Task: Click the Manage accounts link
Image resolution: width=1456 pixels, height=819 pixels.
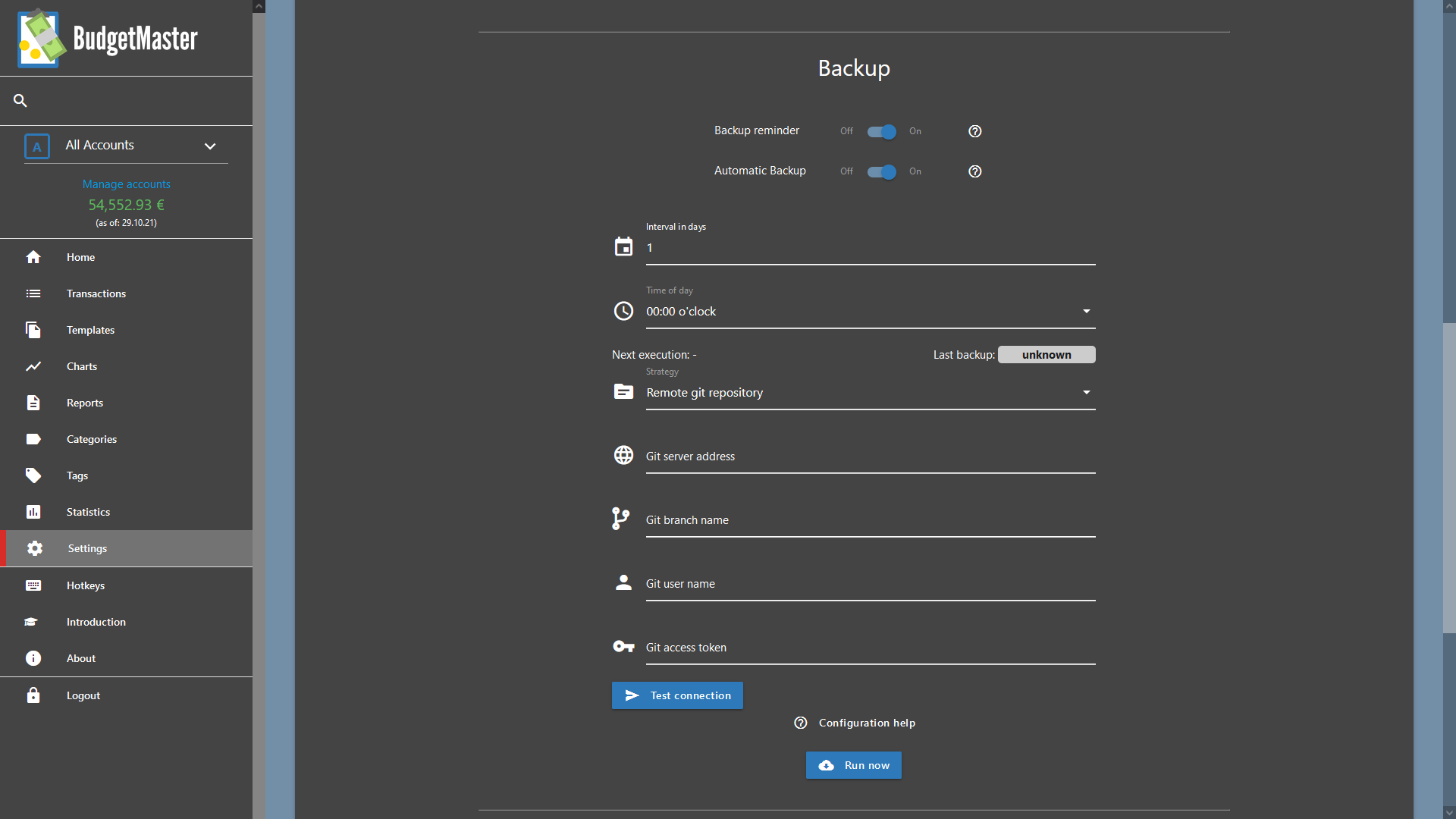Action: click(x=127, y=184)
